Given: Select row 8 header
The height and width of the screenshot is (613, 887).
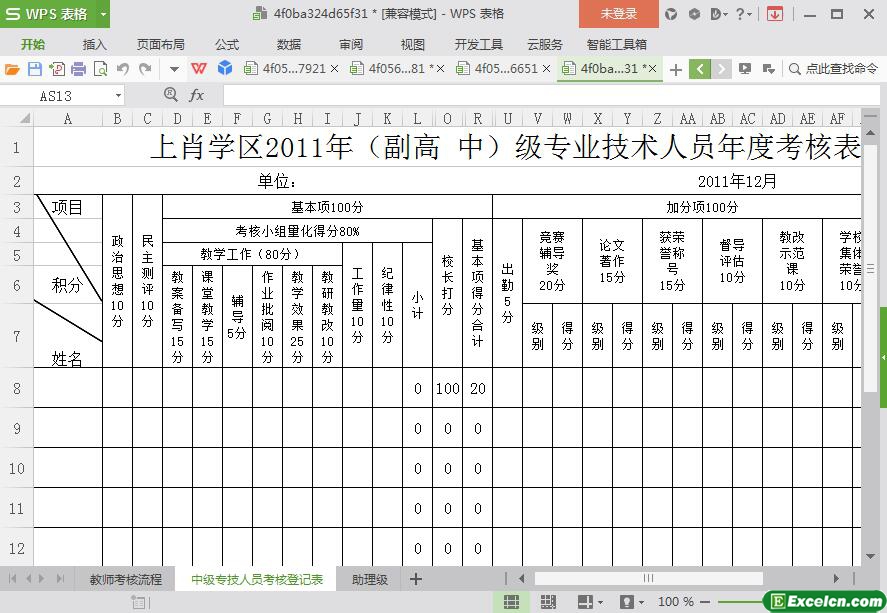Looking at the screenshot, I should [16, 388].
